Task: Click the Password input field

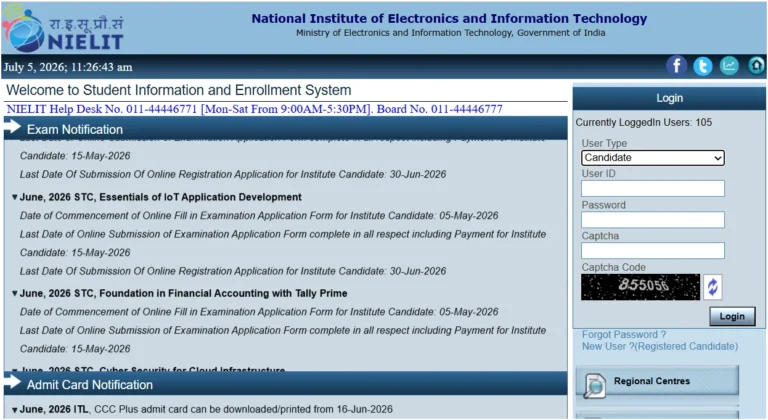Action: 653,220
